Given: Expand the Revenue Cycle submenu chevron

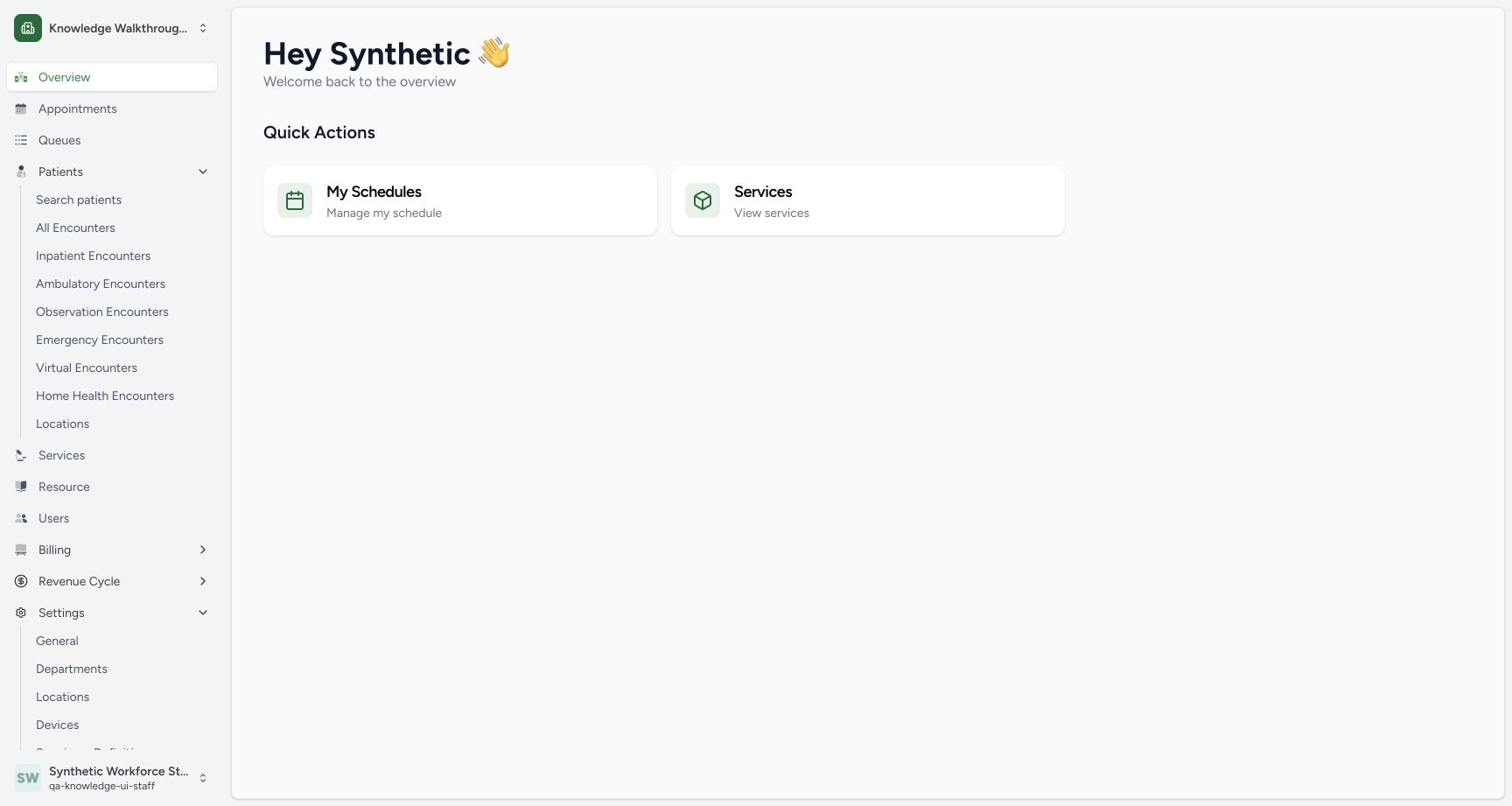Looking at the screenshot, I should click(x=203, y=581).
